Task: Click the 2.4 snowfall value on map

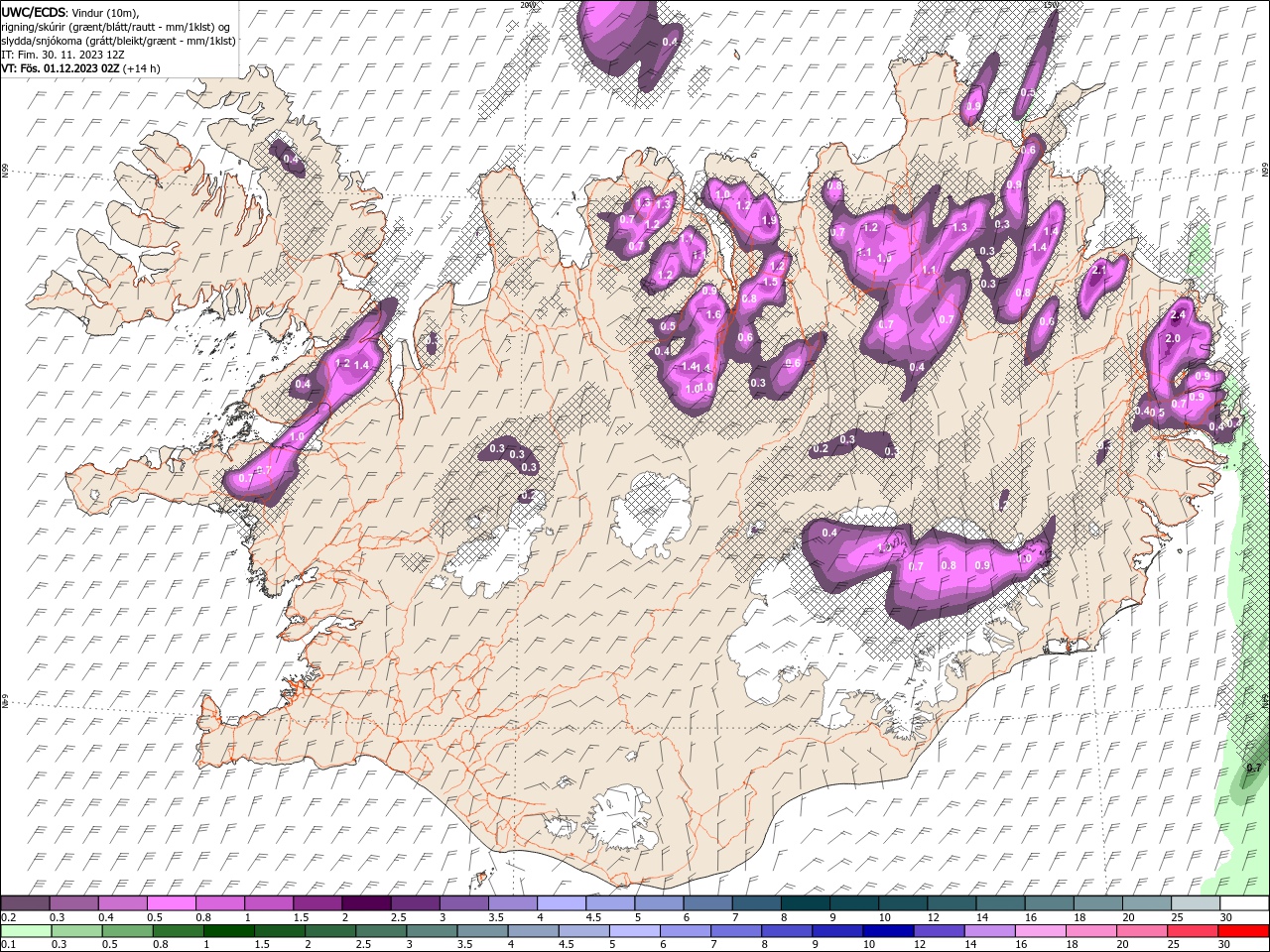Action: pyautogui.click(x=1178, y=315)
